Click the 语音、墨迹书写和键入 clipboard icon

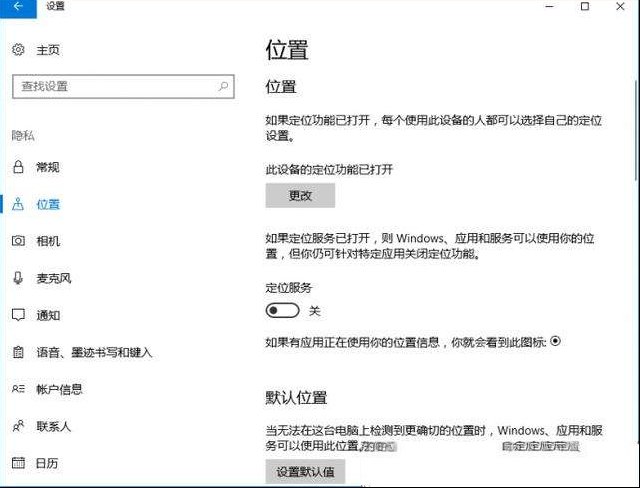(x=18, y=352)
